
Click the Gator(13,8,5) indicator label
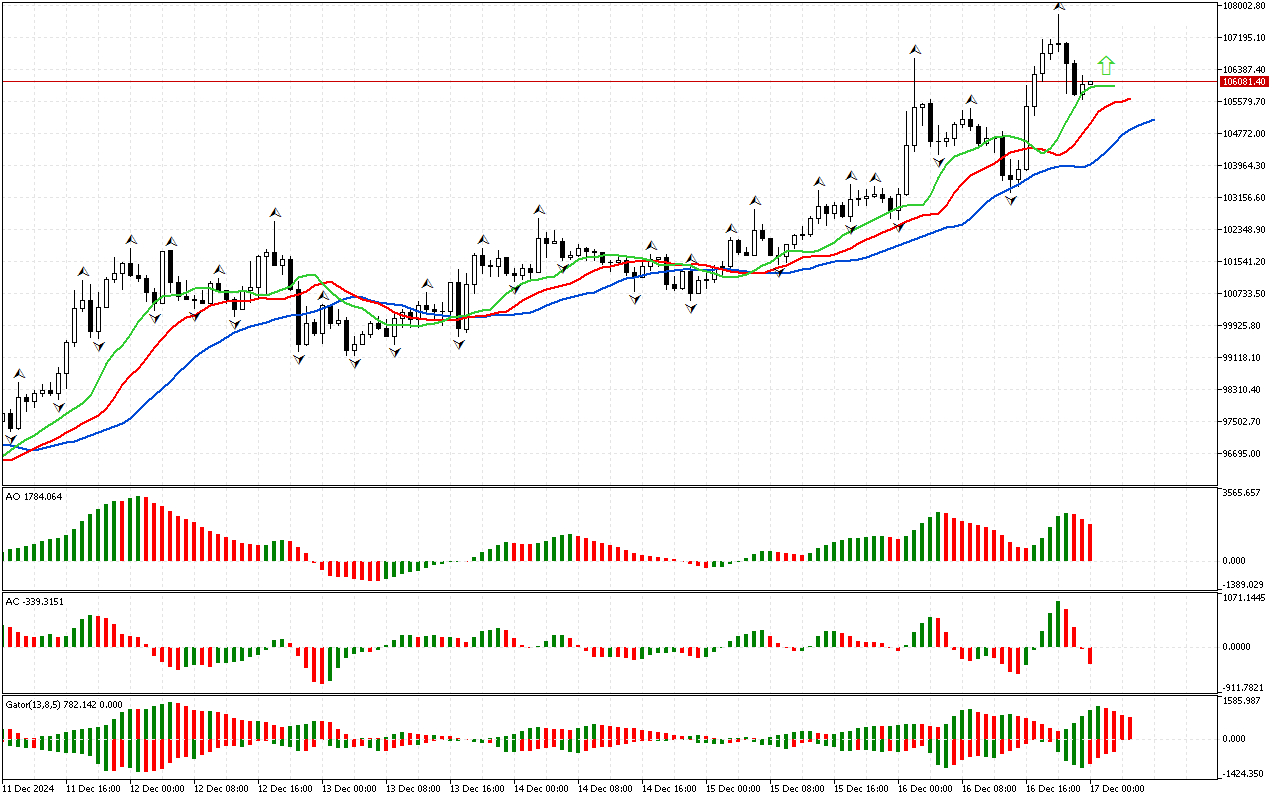[x=64, y=704]
